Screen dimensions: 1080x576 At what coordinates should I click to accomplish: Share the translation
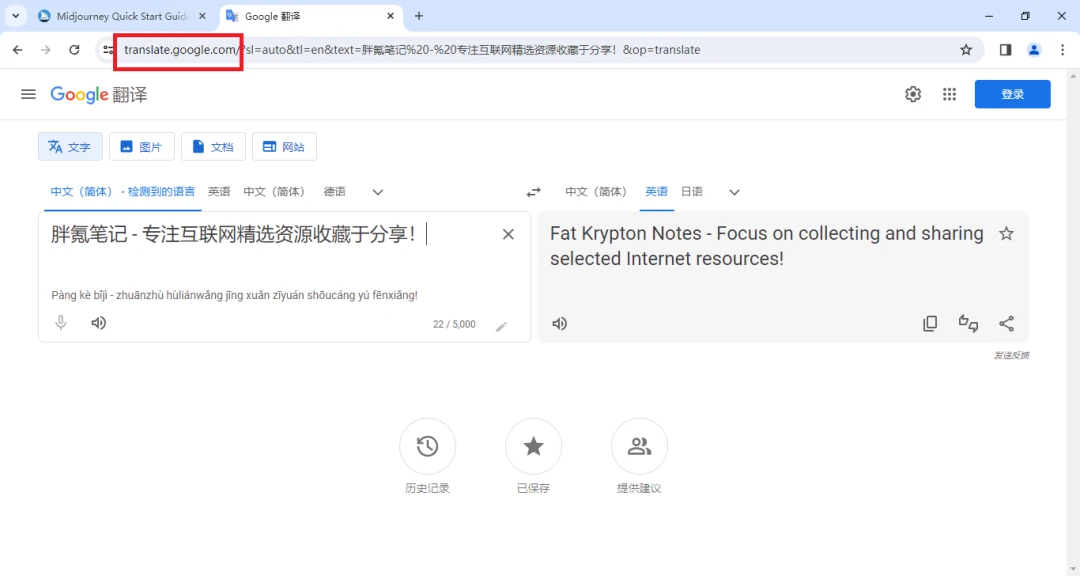[1006, 323]
